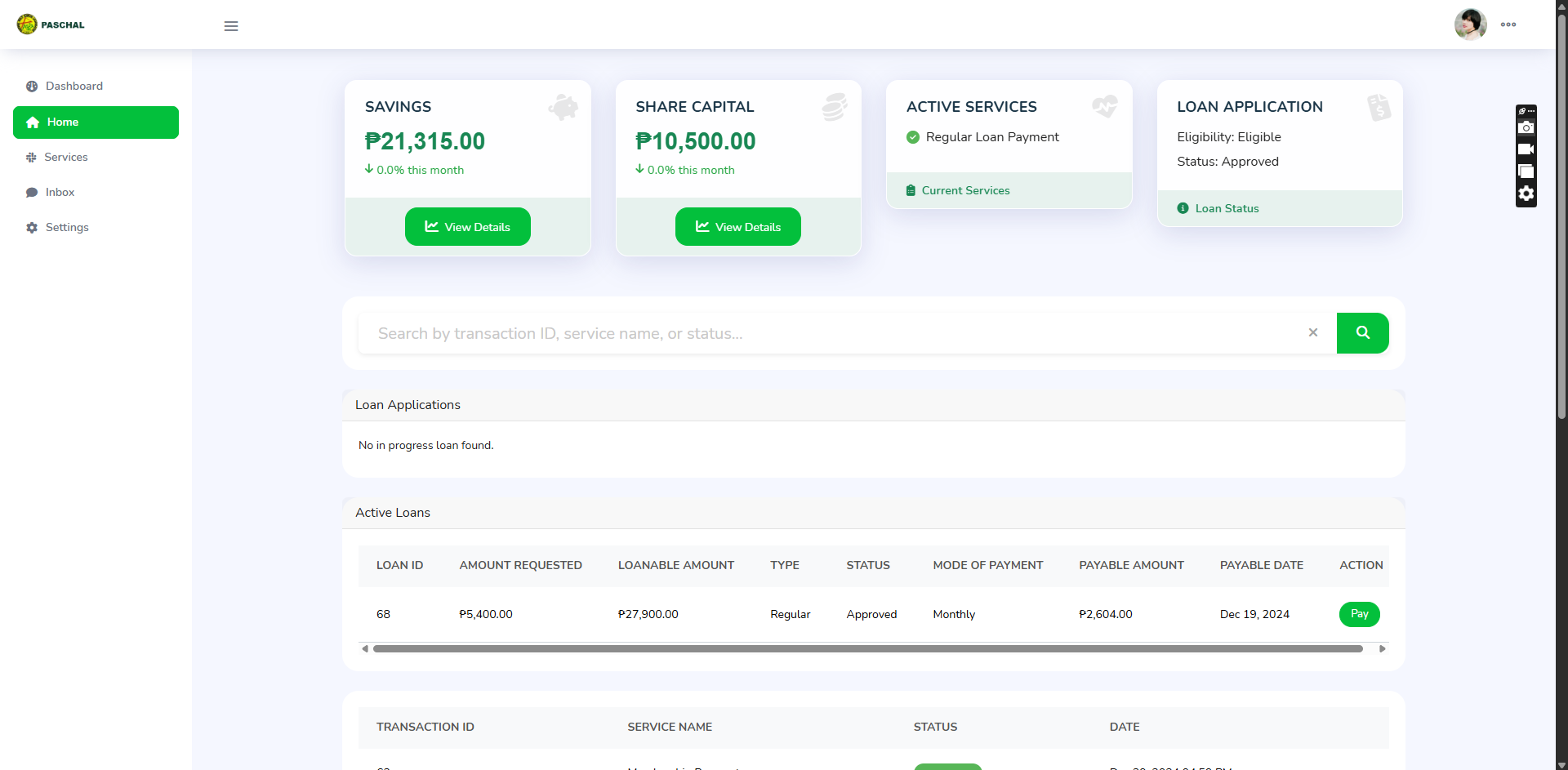Screen dimensions: 1568x770
Task: Click Eligibility: Eligible text
Action: 1229,137
